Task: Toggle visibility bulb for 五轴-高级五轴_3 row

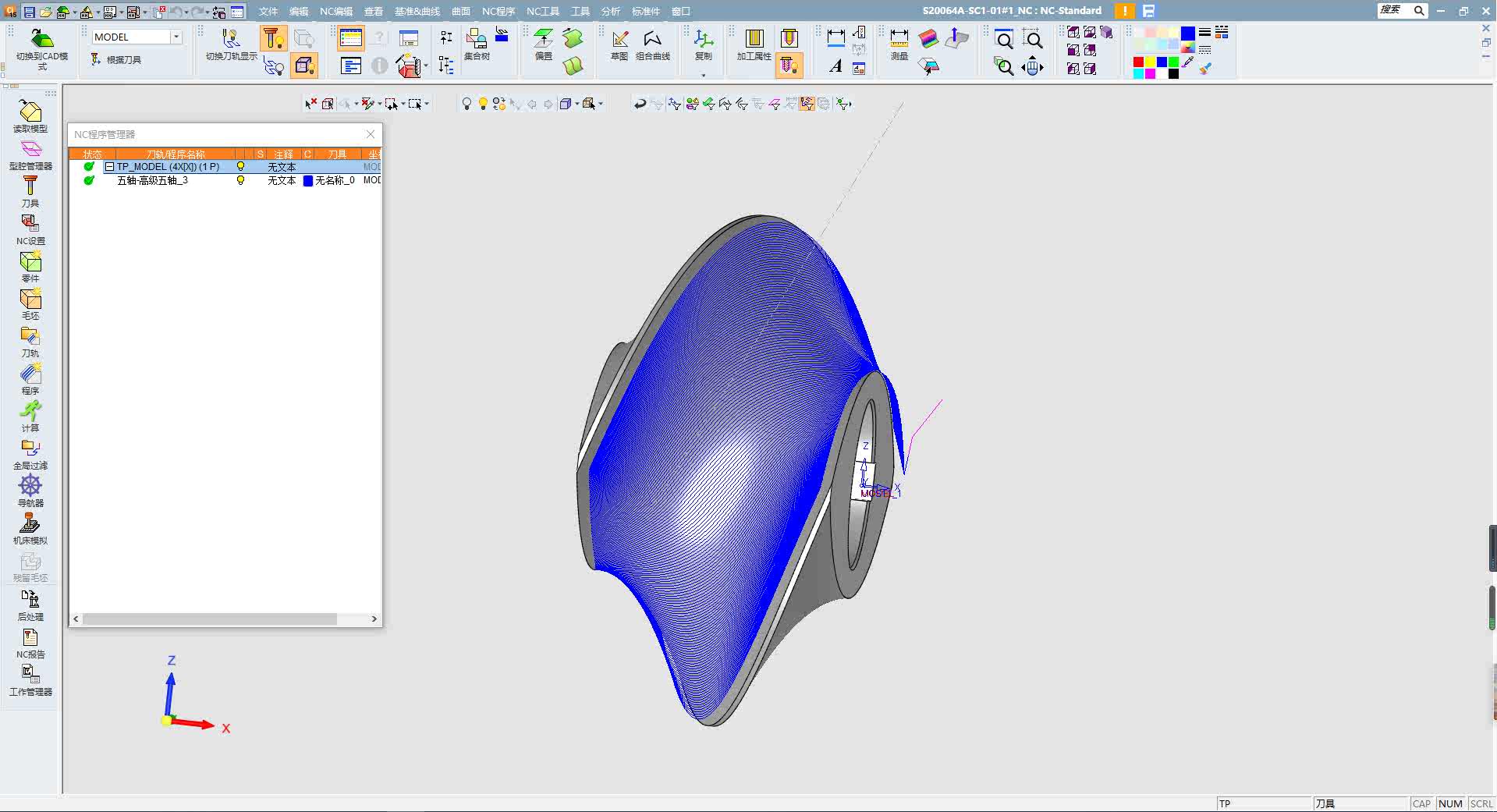Action: (x=240, y=180)
